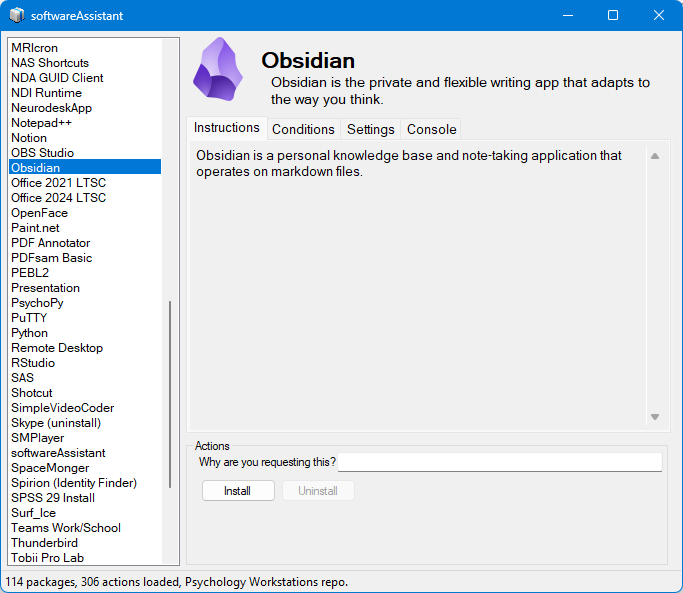683x593 pixels.
Task: Select Office 2021 LTSC
Action: [x=85, y=183]
